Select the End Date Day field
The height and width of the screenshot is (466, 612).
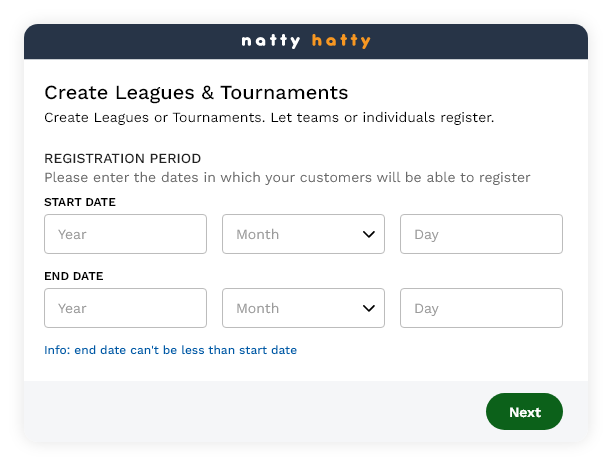pos(481,308)
